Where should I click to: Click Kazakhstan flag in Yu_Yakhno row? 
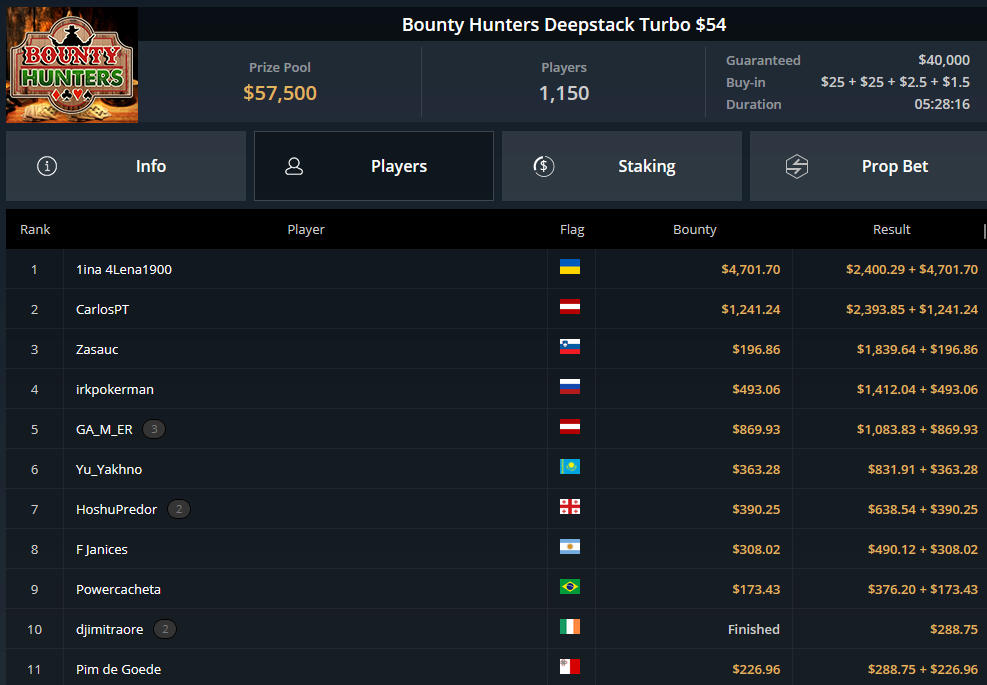click(x=570, y=467)
